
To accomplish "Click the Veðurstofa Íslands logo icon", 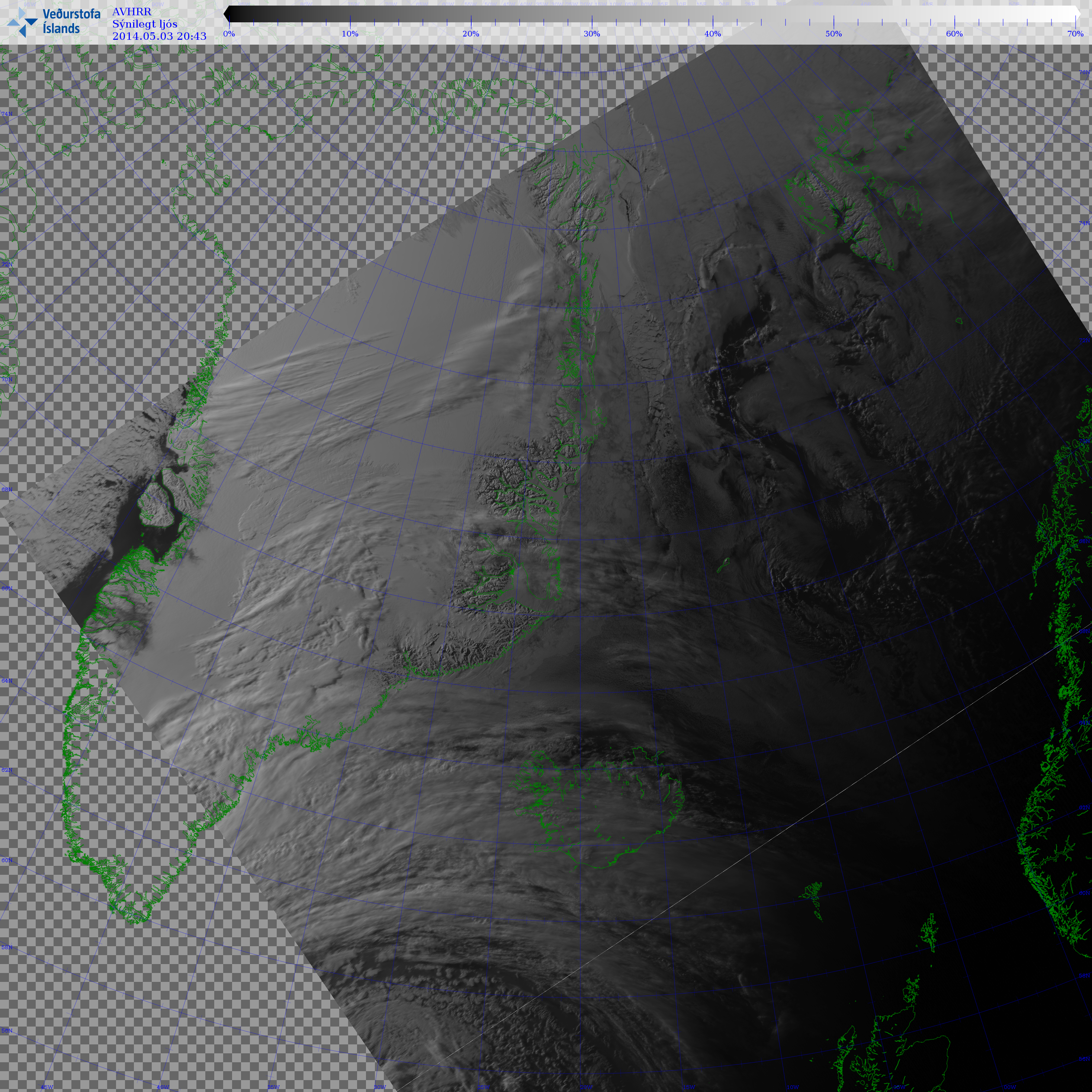I will click(x=22, y=23).
